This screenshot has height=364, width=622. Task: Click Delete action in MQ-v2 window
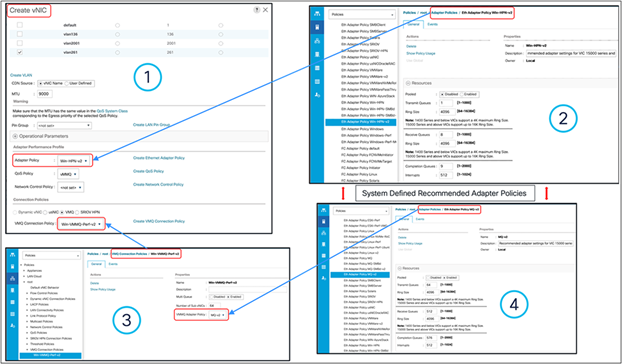(x=402, y=238)
